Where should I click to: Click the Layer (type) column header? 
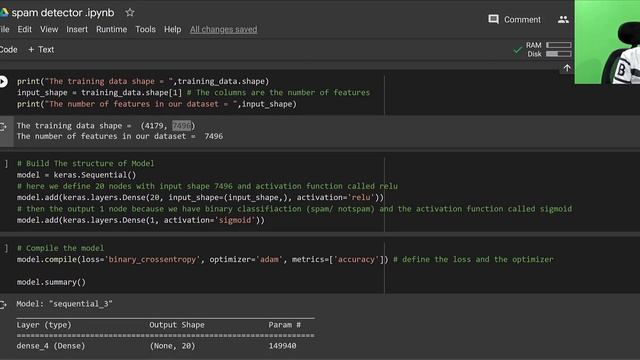44,325
